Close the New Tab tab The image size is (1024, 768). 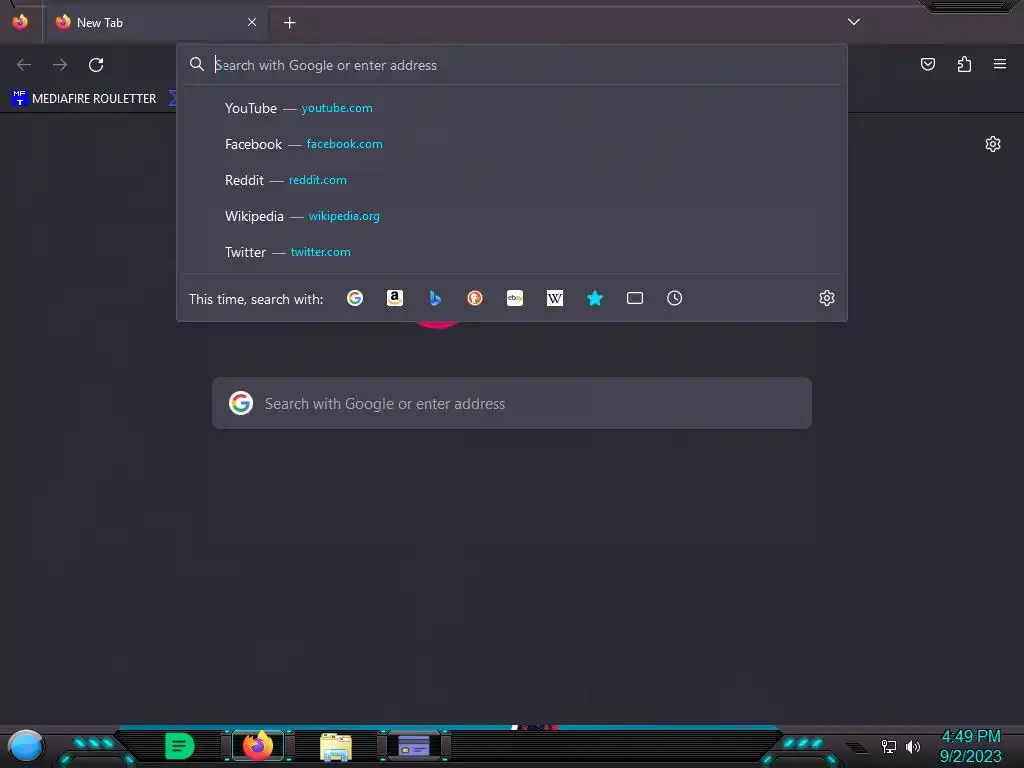tap(252, 22)
